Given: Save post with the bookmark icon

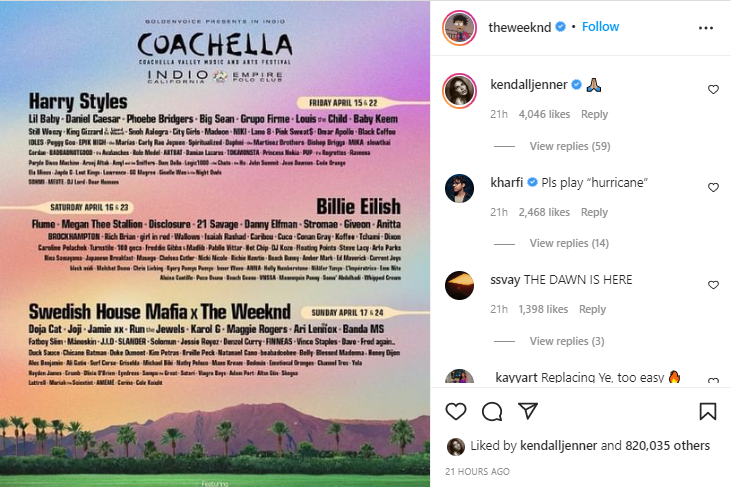Looking at the screenshot, I should 707,411.
